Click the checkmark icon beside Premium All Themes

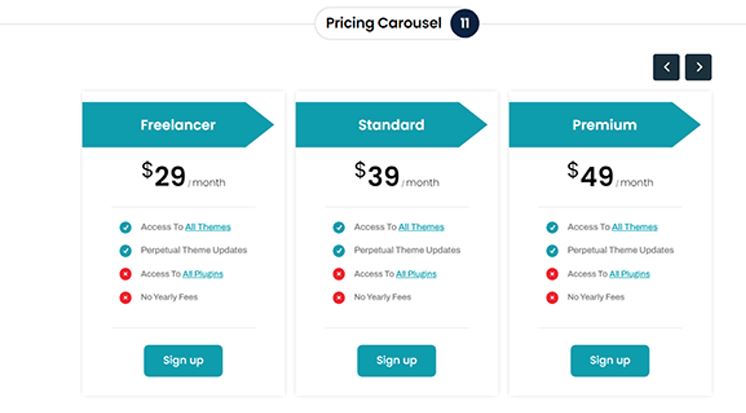552,227
